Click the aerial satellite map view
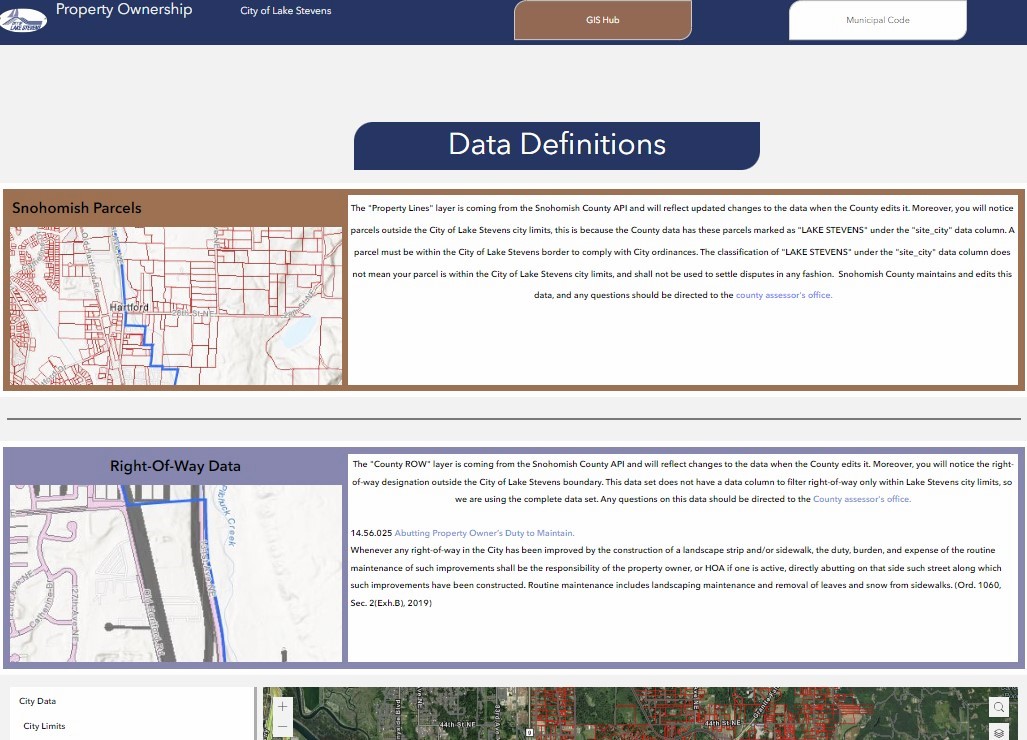1027x740 pixels. coord(640,715)
